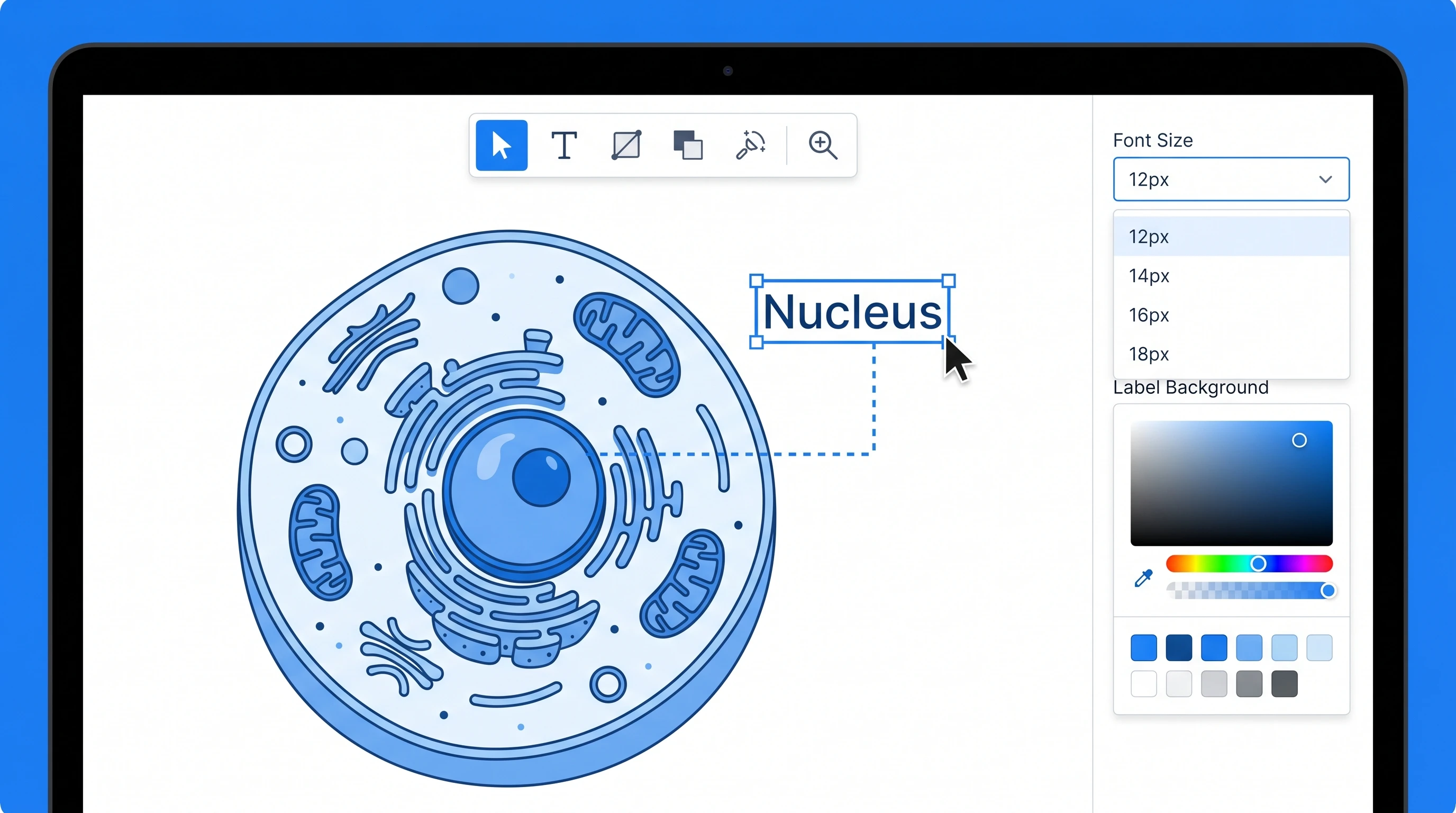This screenshot has width=1456, height=813.
Task: Open the Font Size dropdown
Action: pyautogui.click(x=1231, y=179)
